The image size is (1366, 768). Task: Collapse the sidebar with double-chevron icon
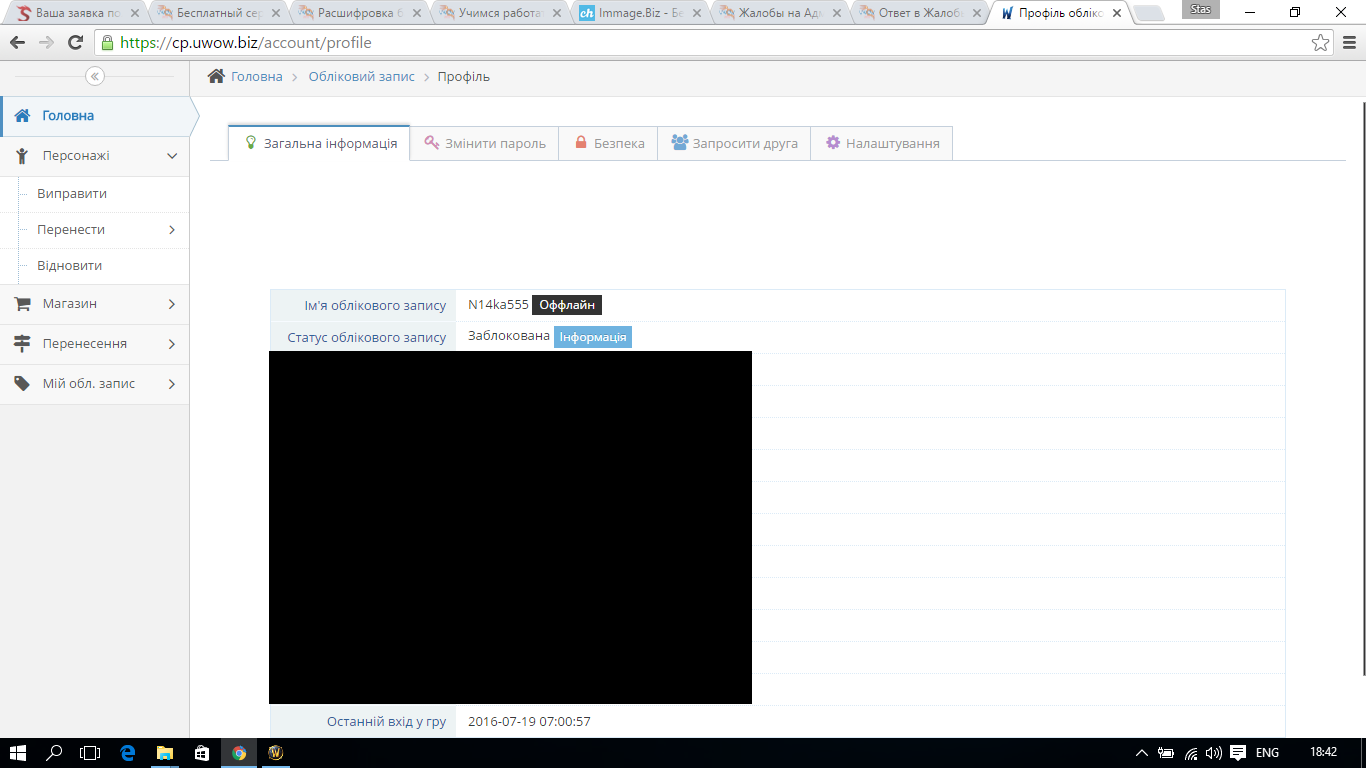(95, 76)
